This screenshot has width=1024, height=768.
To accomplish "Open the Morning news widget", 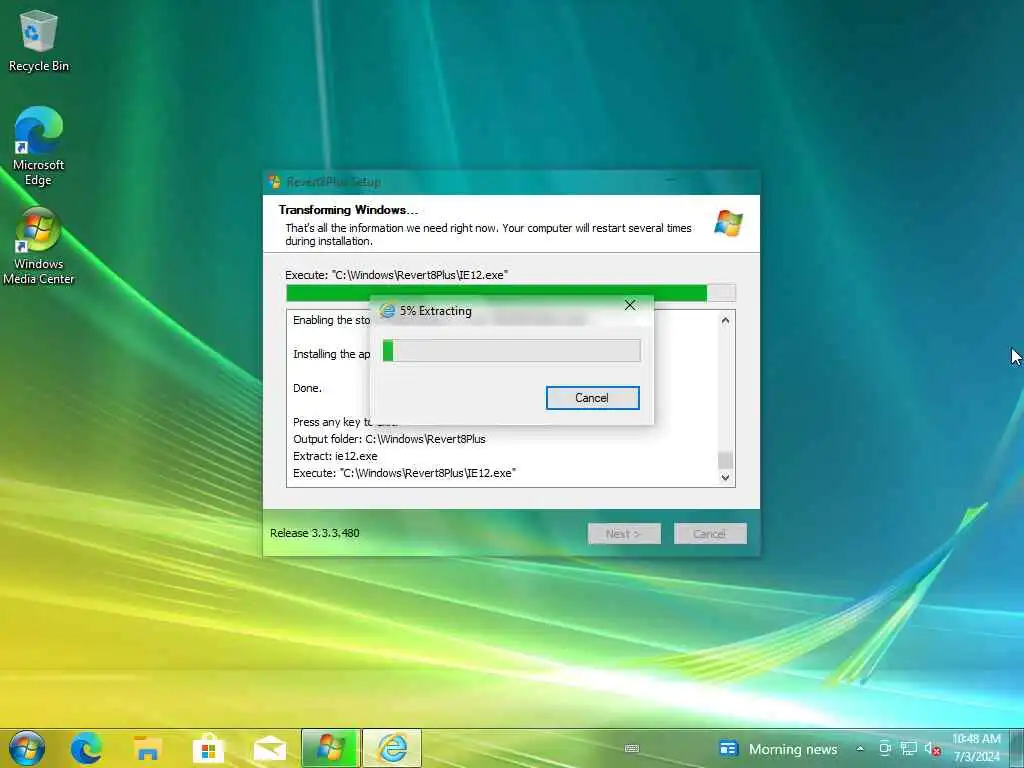I will point(778,749).
